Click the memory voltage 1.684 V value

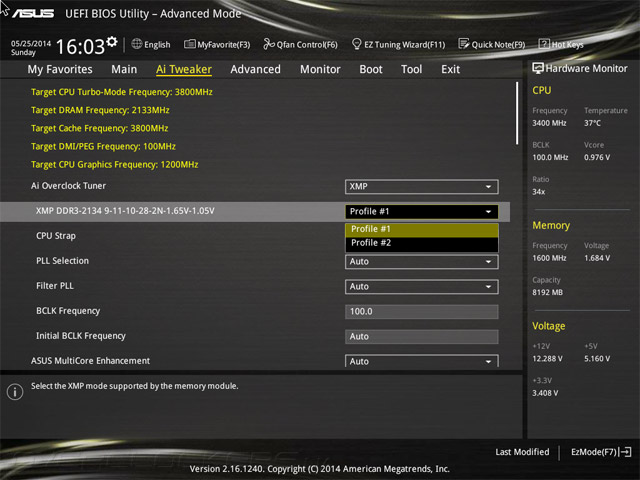(597, 258)
